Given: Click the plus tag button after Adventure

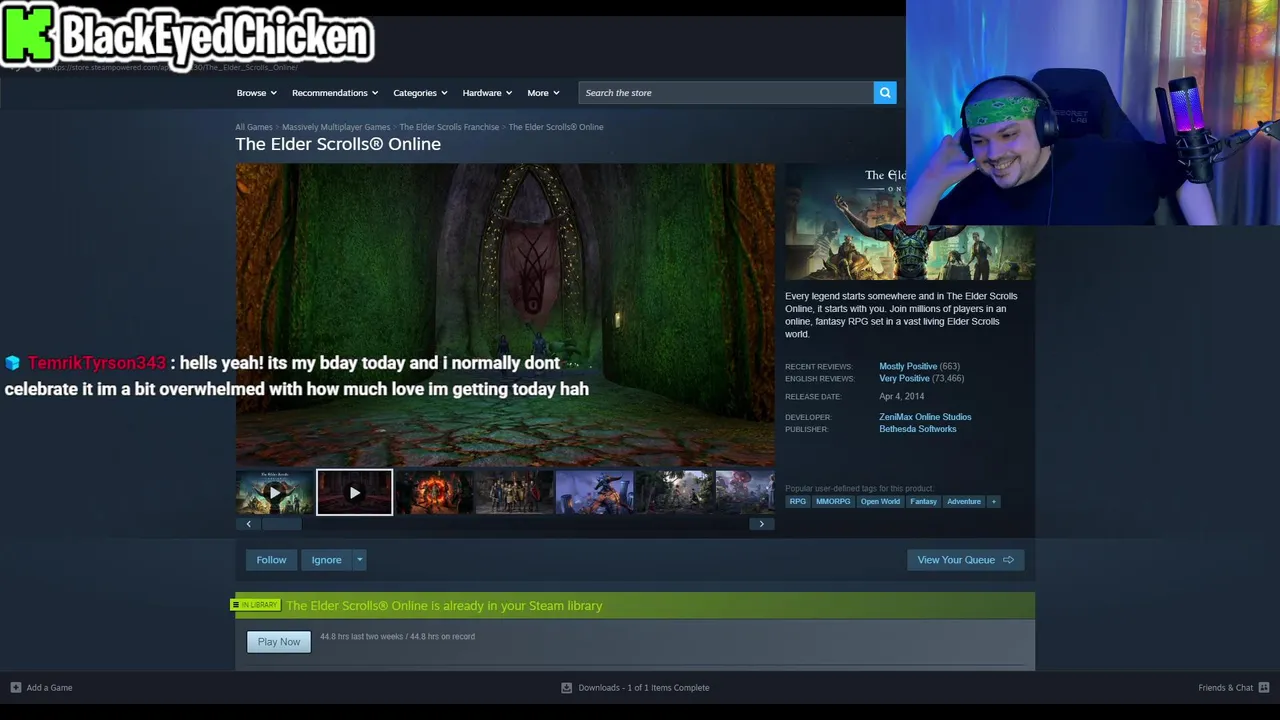Looking at the screenshot, I should [x=993, y=501].
